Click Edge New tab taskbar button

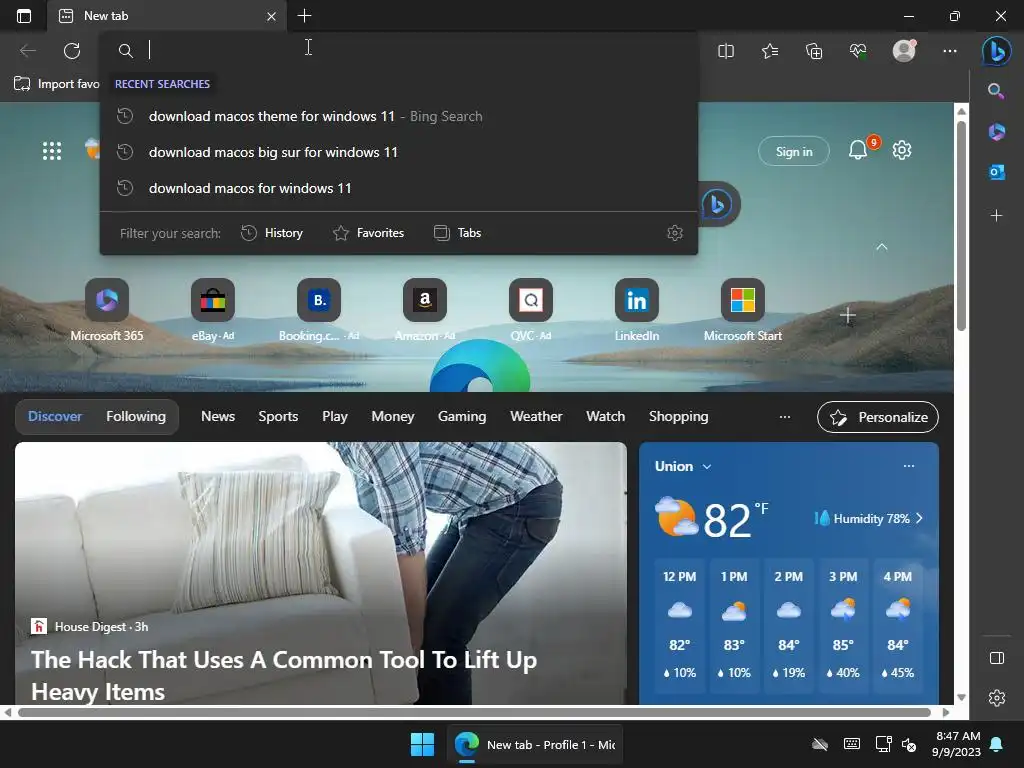[535, 744]
